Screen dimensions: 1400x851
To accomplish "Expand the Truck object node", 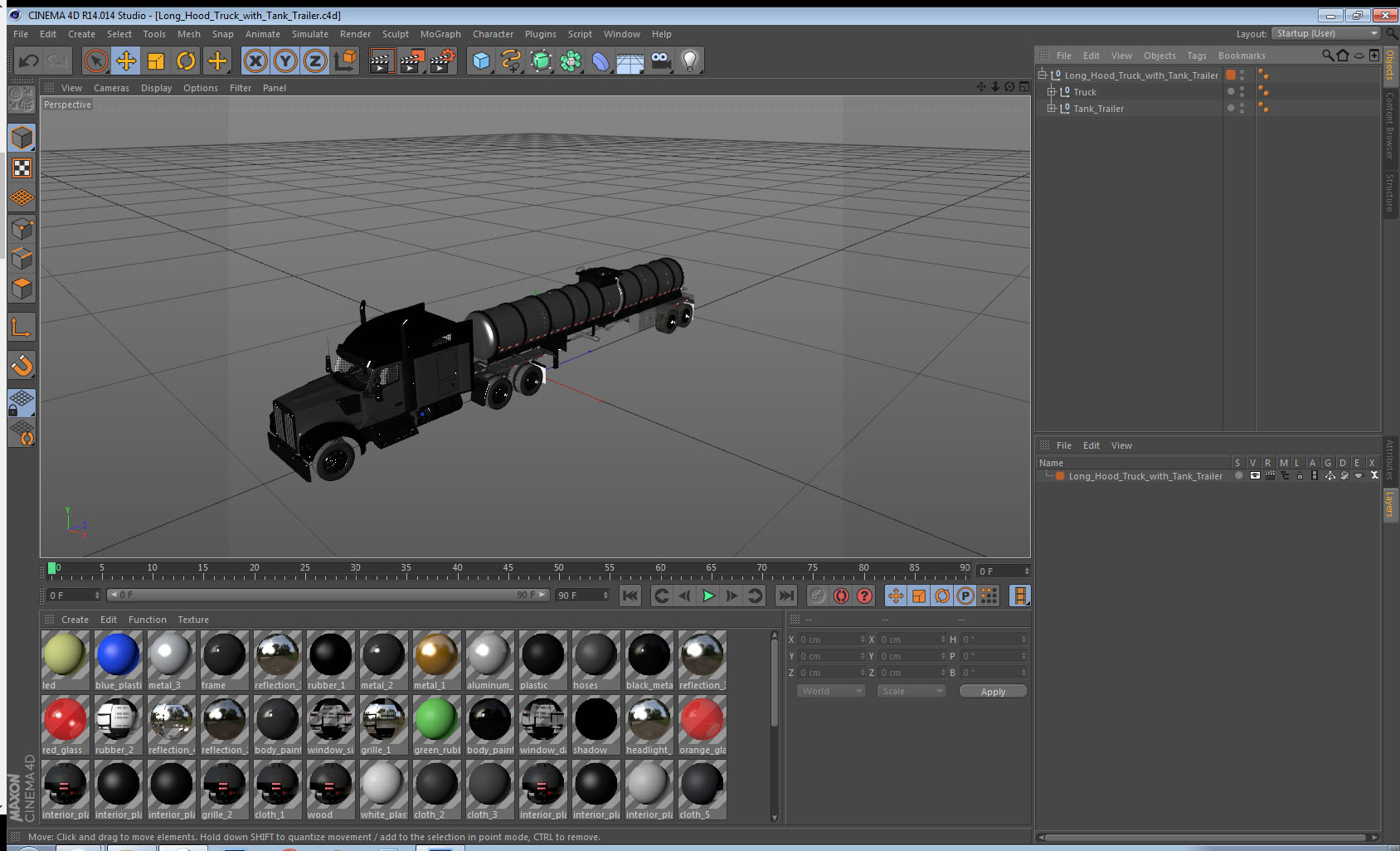I will pos(1052,91).
